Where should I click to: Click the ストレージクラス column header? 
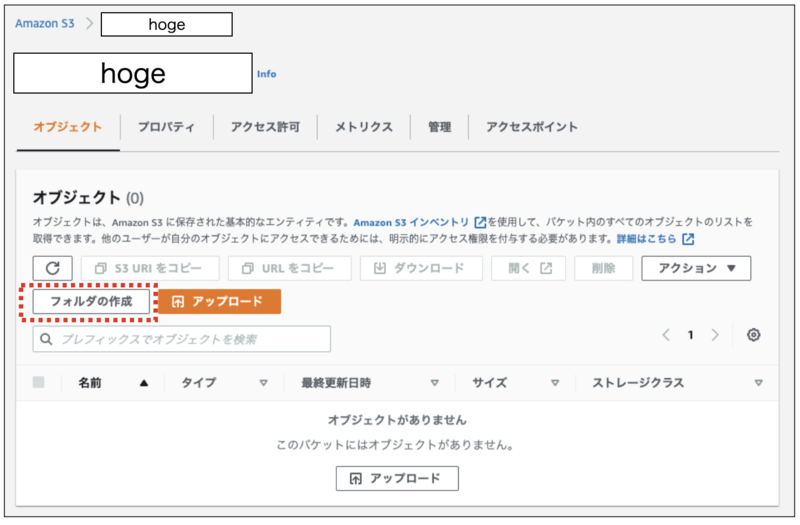pyautogui.click(x=638, y=383)
